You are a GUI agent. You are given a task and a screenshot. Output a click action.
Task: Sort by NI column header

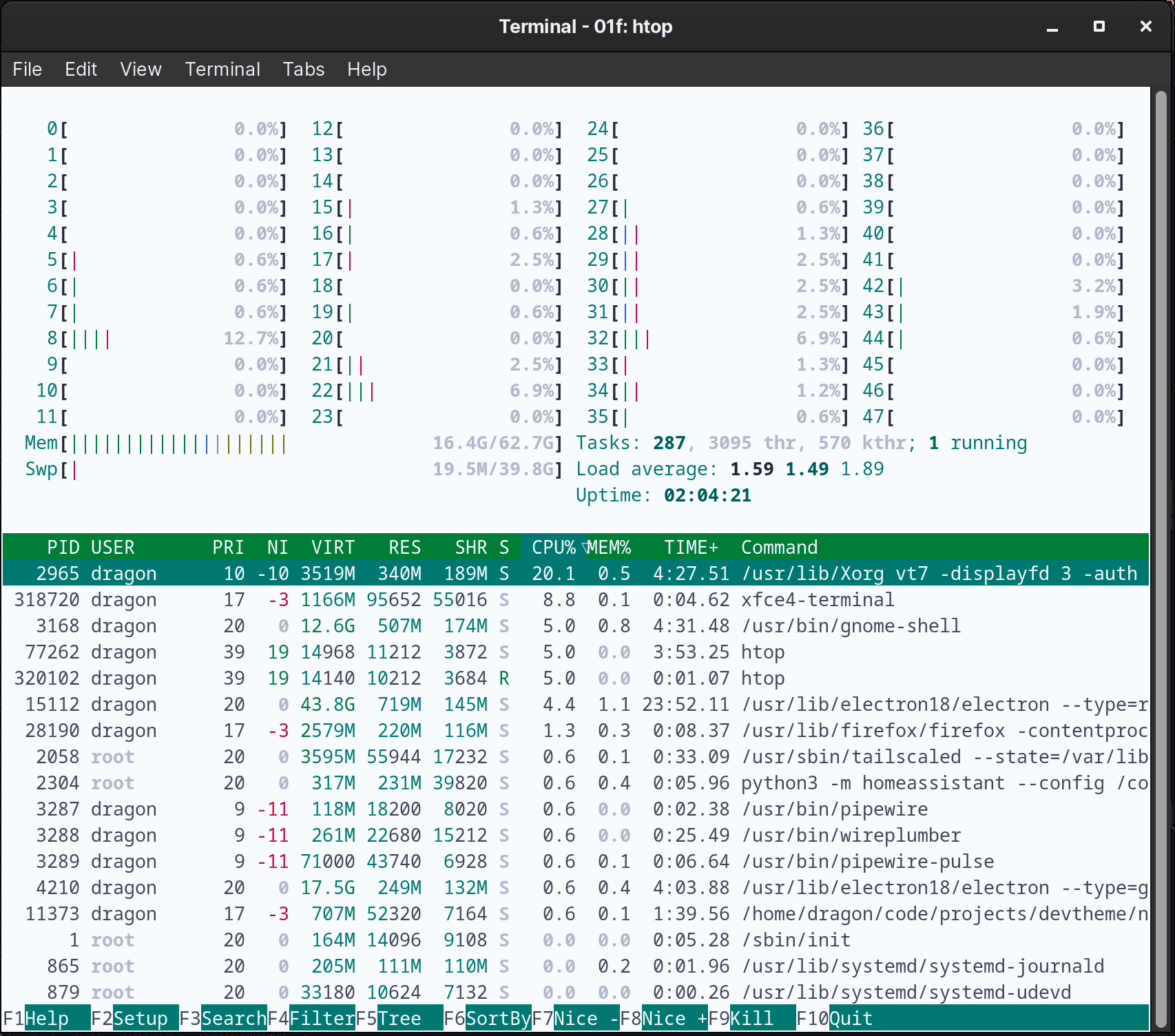point(278,547)
